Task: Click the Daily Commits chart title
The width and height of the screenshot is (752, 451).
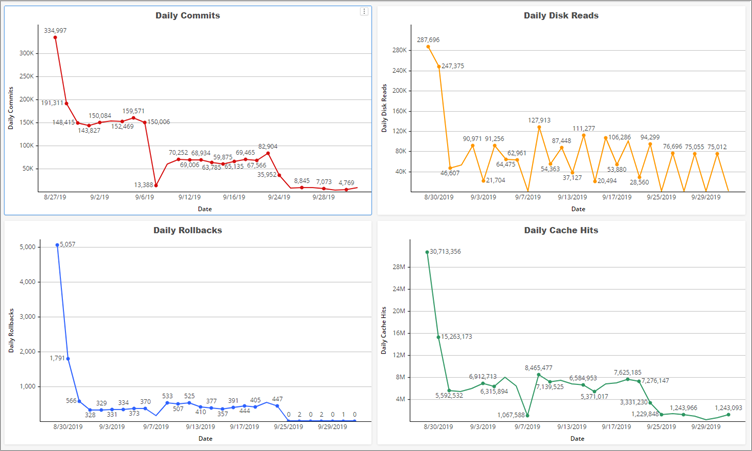Action: coord(188,16)
